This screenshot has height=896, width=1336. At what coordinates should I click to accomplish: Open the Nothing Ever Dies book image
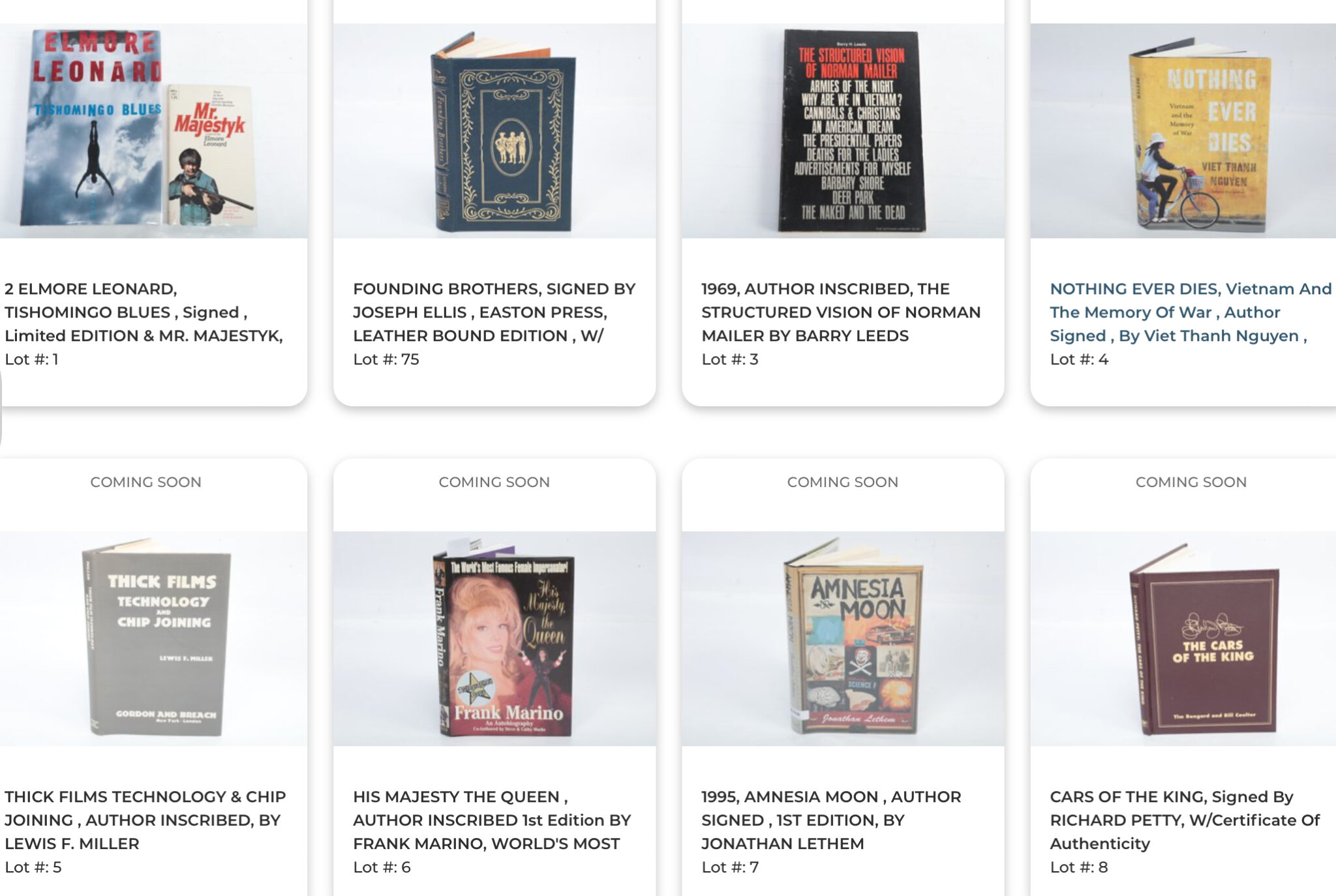(1183, 130)
